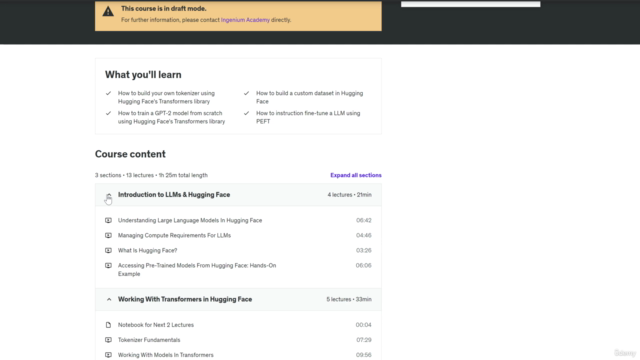Click video icon beside What Is Hugging Face?
This screenshot has height=360, width=640.
tap(108, 251)
